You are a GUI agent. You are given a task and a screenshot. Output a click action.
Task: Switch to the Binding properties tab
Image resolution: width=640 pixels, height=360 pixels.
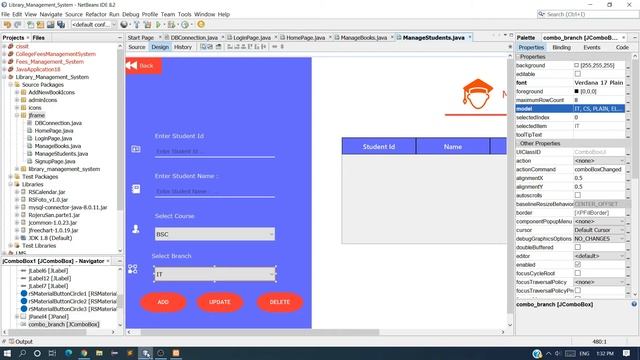click(x=561, y=47)
